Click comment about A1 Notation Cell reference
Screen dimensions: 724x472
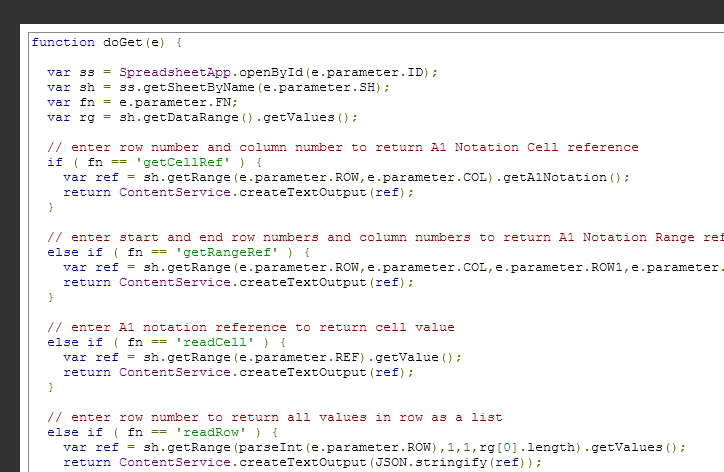pyautogui.click(x=342, y=147)
